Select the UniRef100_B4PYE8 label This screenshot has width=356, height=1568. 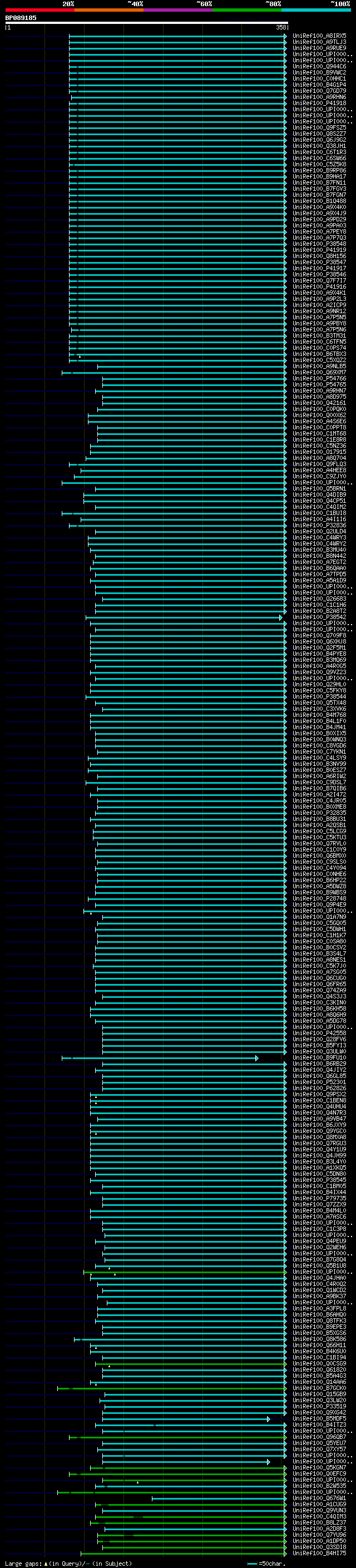pos(319,654)
